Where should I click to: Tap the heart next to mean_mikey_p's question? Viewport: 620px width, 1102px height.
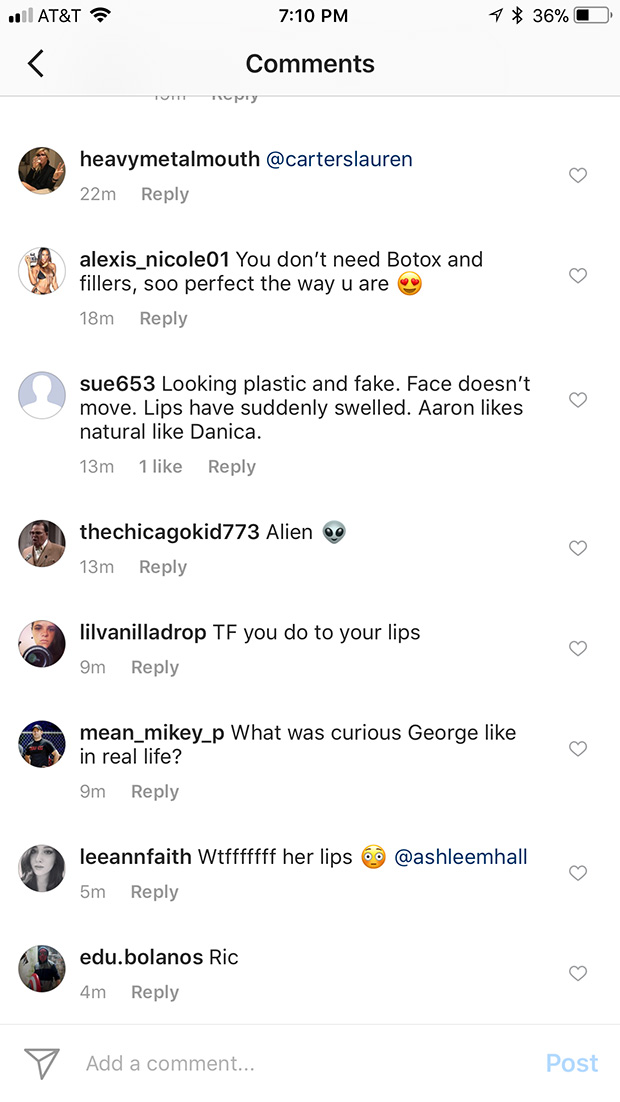point(578,748)
